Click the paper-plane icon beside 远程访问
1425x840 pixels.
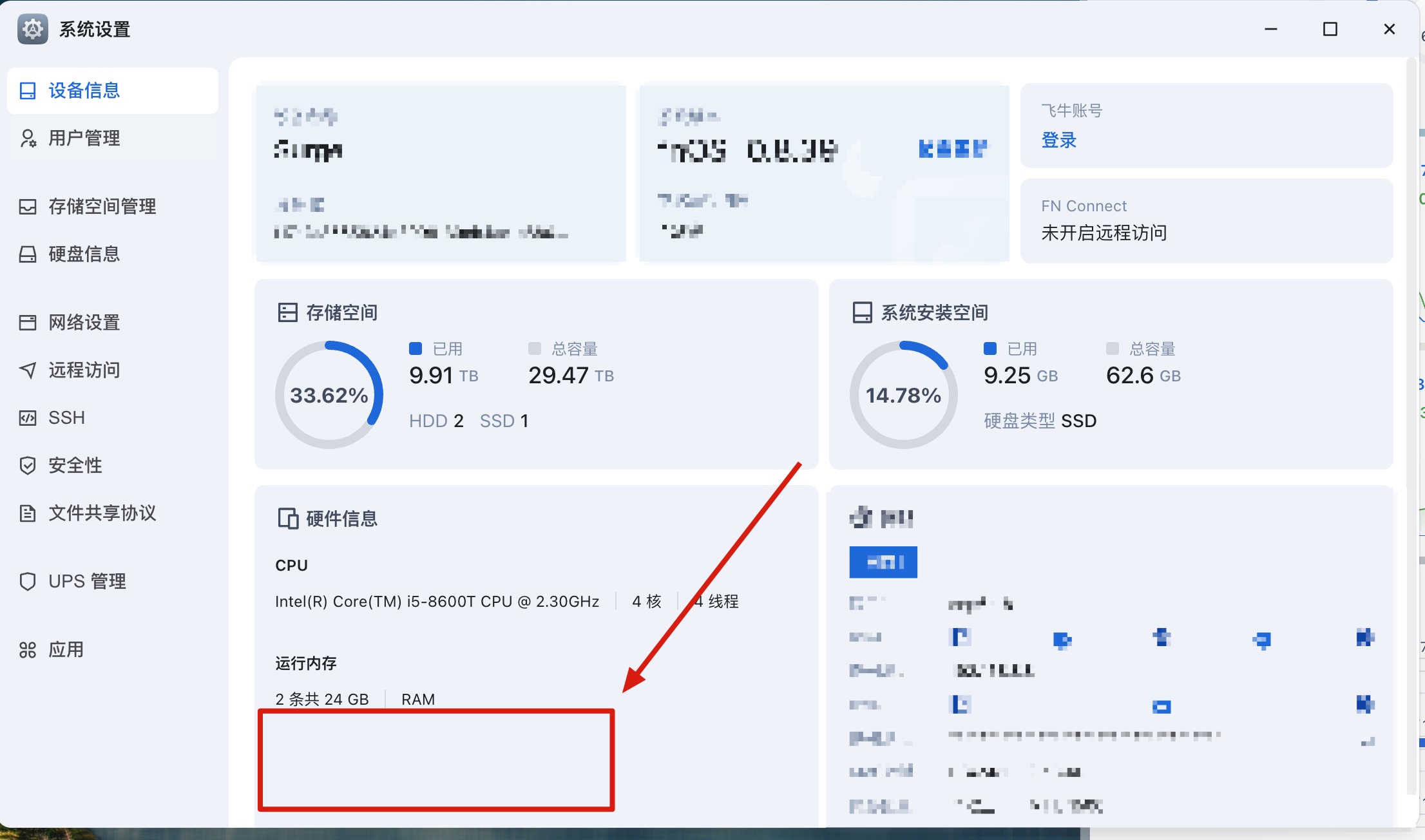28,370
